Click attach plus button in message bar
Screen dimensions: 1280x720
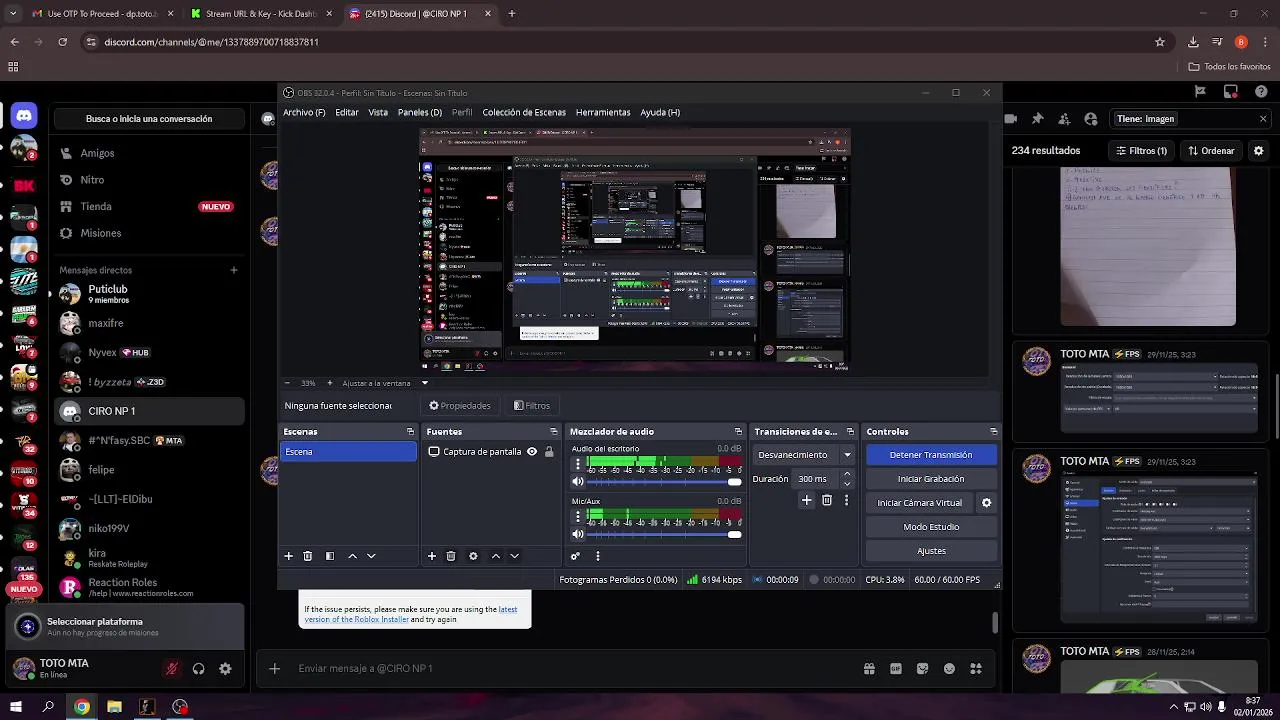pyautogui.click(x=274, y=669)
